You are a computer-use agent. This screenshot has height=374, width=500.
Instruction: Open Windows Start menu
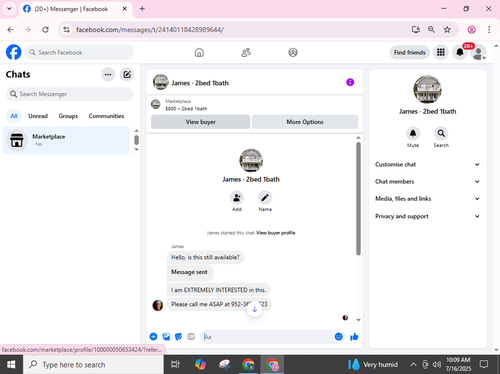[11, 365]
